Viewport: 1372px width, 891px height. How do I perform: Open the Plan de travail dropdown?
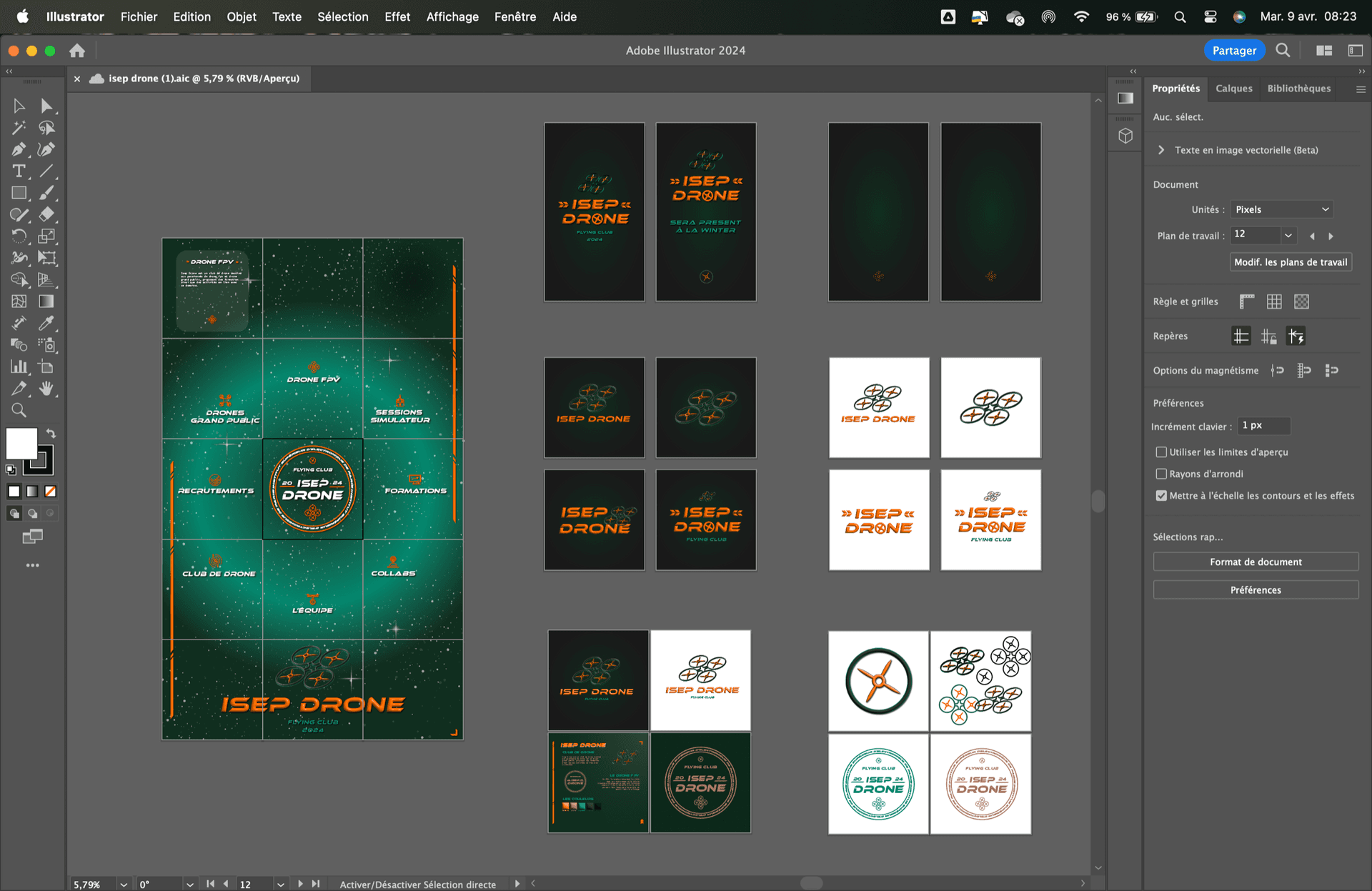click(x=1288, y=234)
